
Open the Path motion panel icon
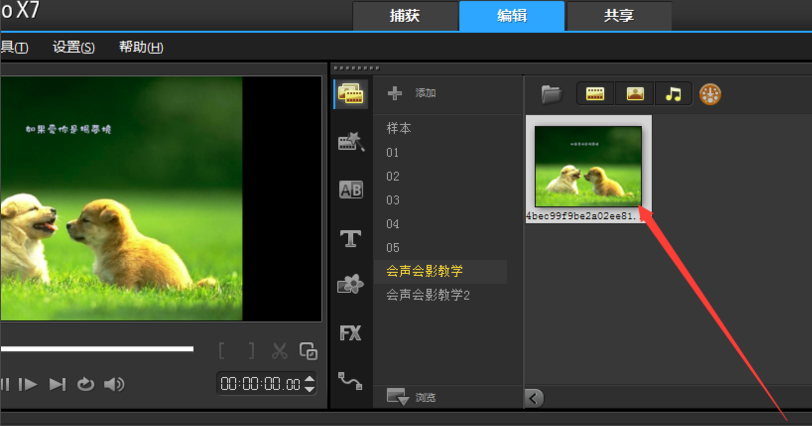(351, 380)
